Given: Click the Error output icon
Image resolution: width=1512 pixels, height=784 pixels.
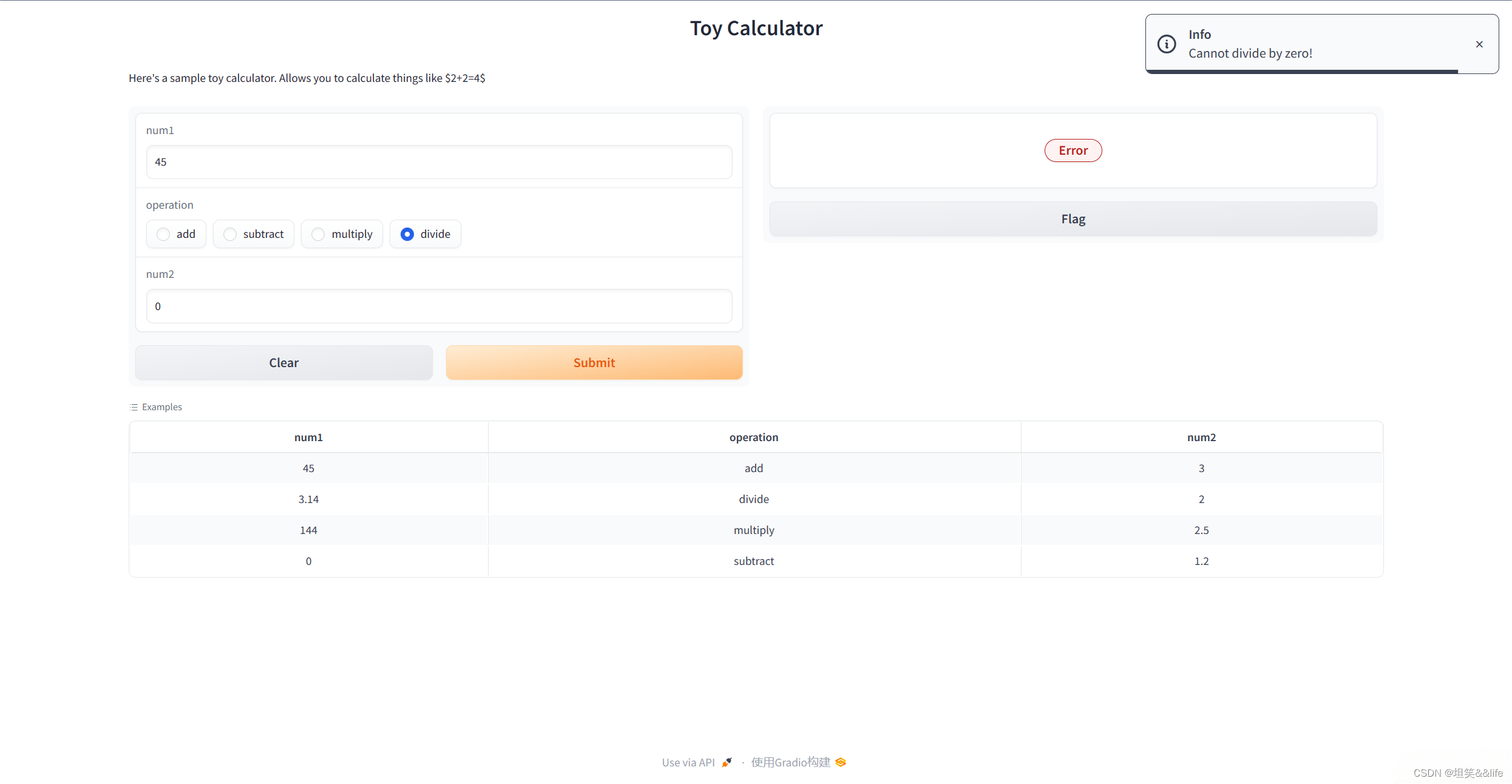Looking at the screenshot, I should [x=1073, y=150].
